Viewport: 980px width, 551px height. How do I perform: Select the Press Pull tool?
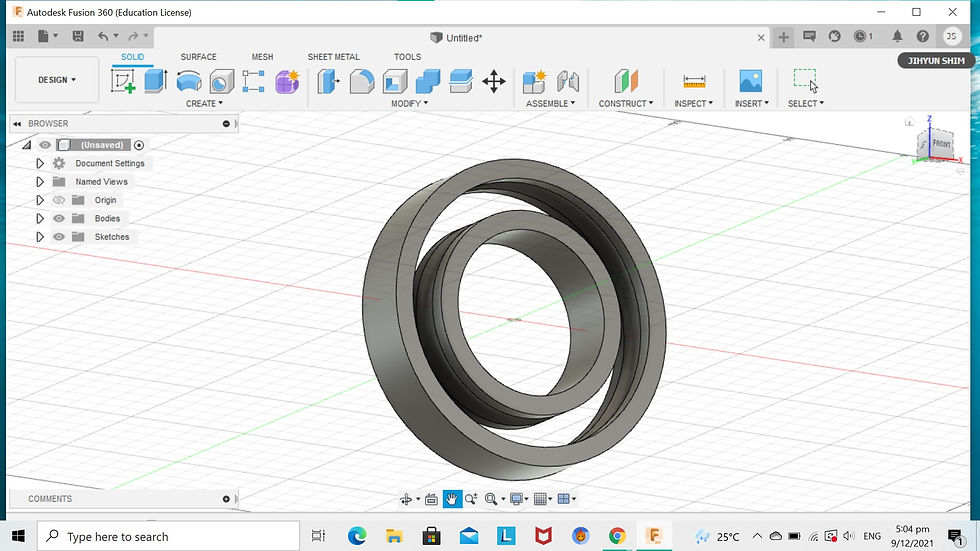point(328,81)
